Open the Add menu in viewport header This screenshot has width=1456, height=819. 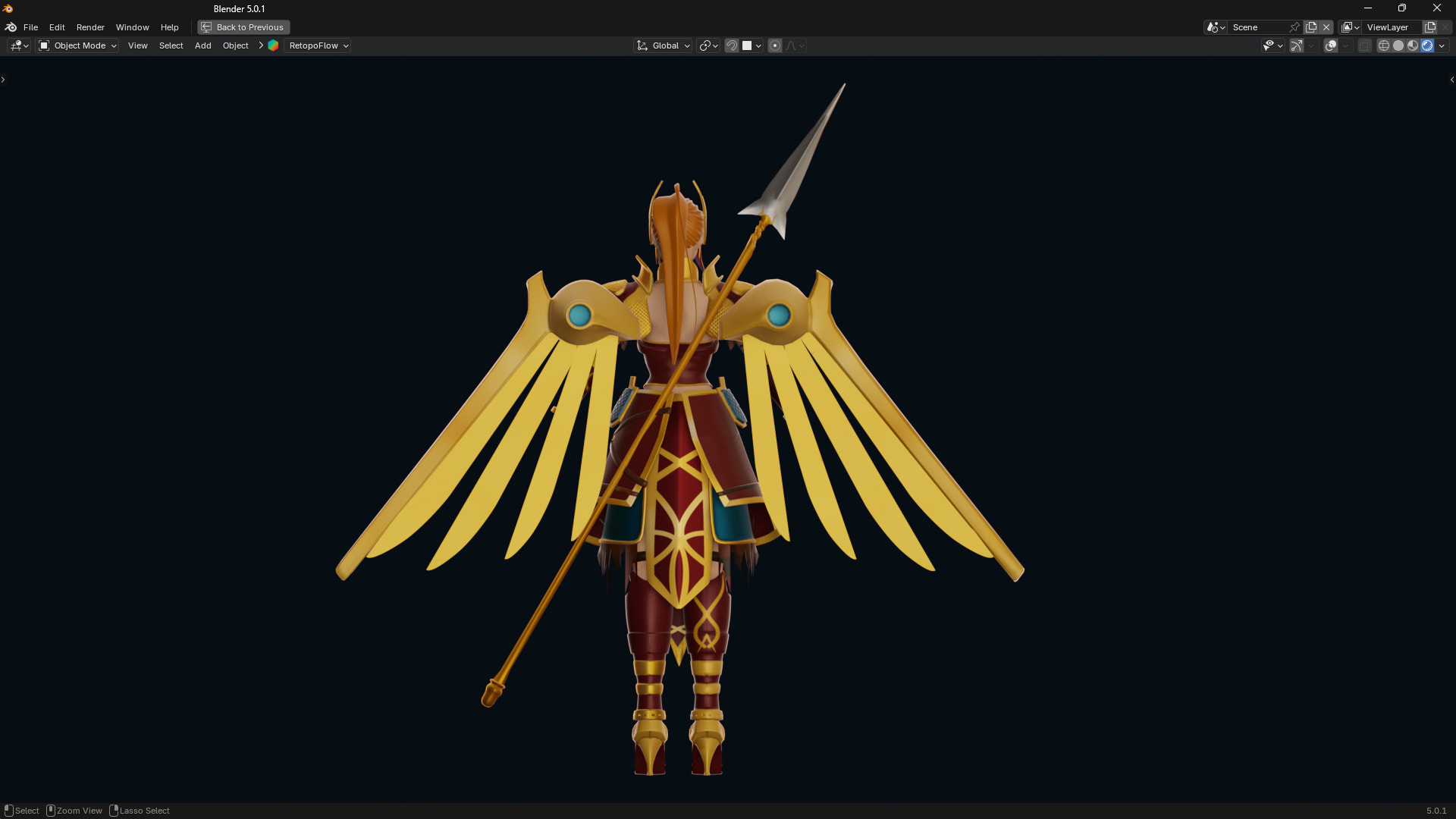click(x=202, y=45)
